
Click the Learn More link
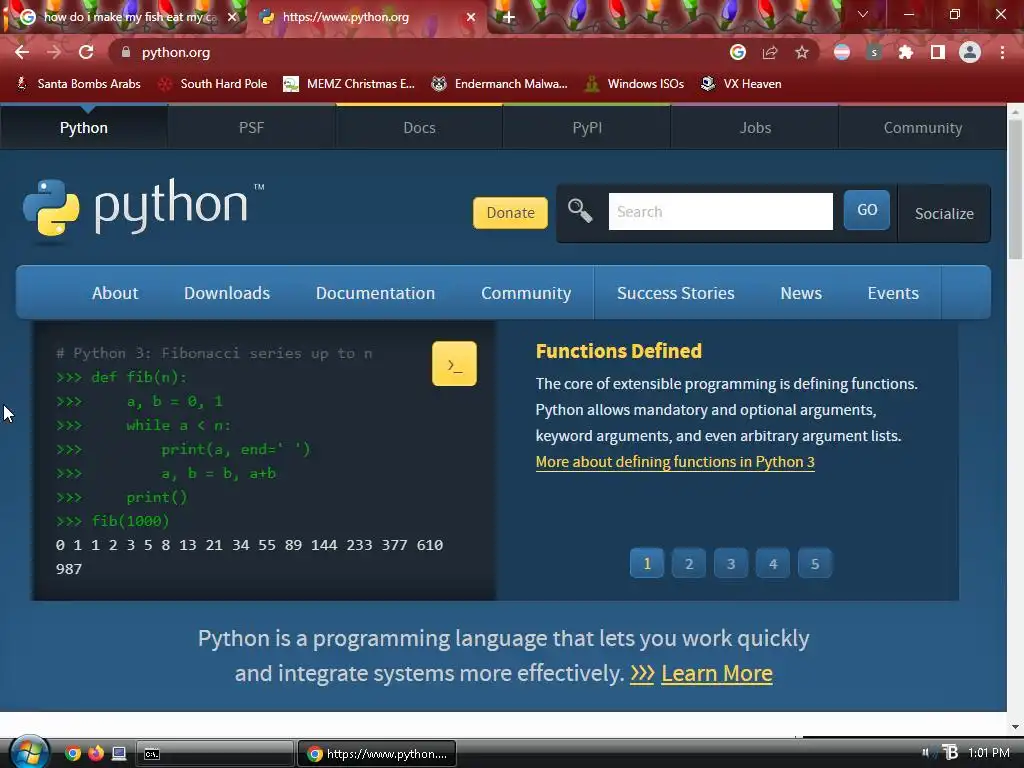716,673
